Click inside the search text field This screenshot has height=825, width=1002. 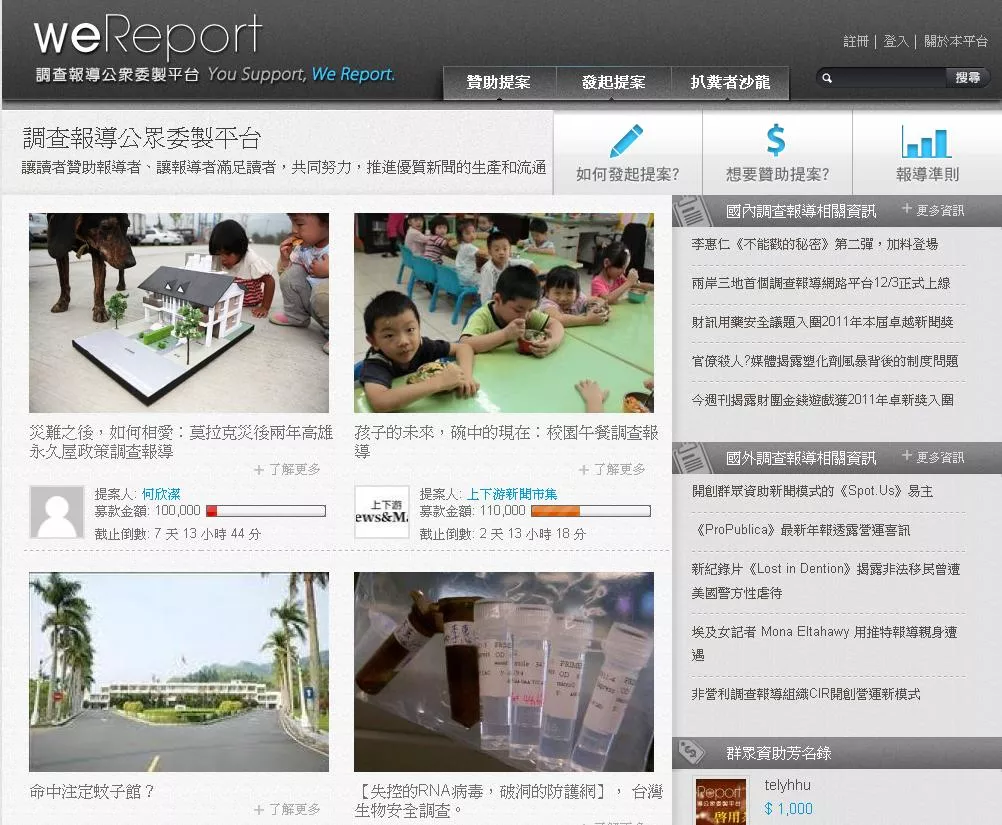click(890, 78)
